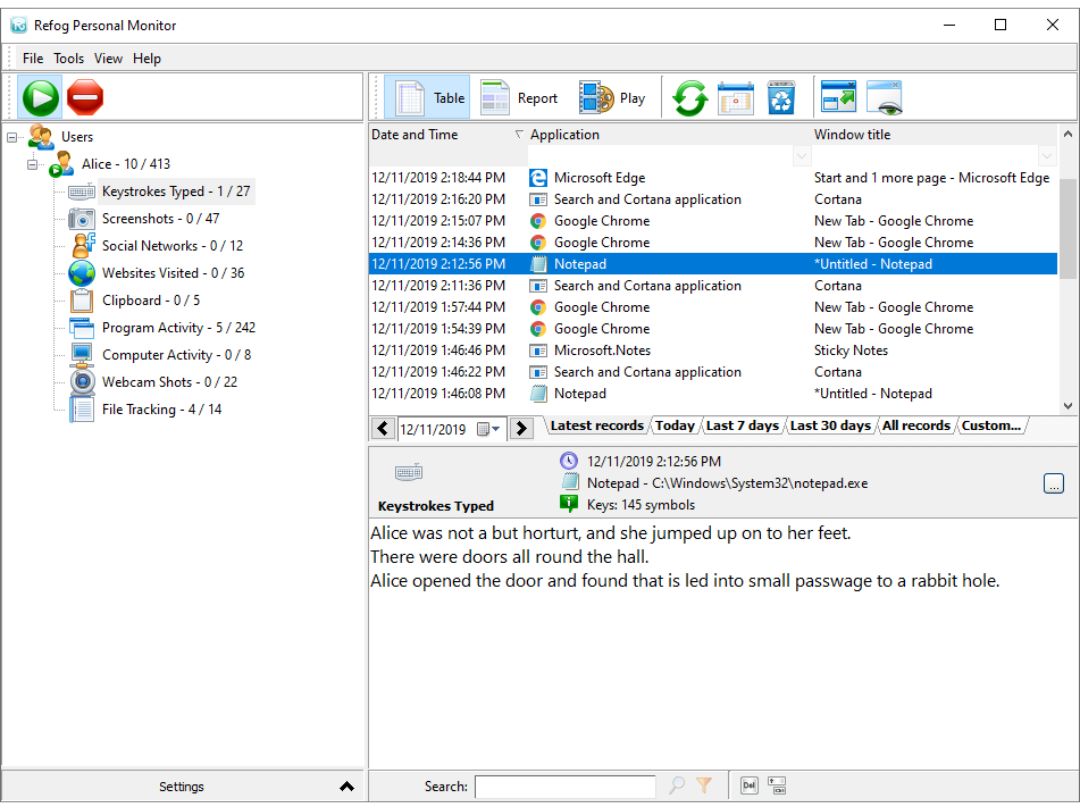Stop monitoring with the red stop button
The width and height of the screenshot is (1080, 810).
(85, 97)
